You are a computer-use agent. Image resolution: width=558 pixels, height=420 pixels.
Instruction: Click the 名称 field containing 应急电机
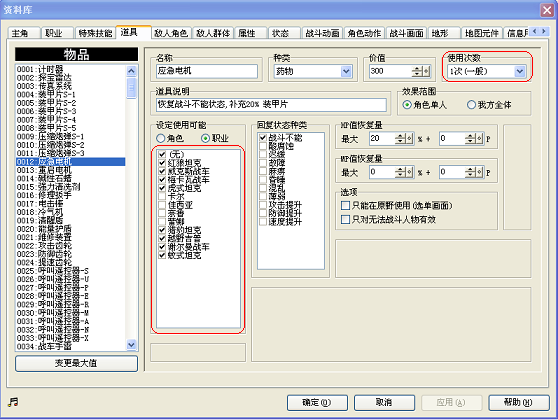206,71
